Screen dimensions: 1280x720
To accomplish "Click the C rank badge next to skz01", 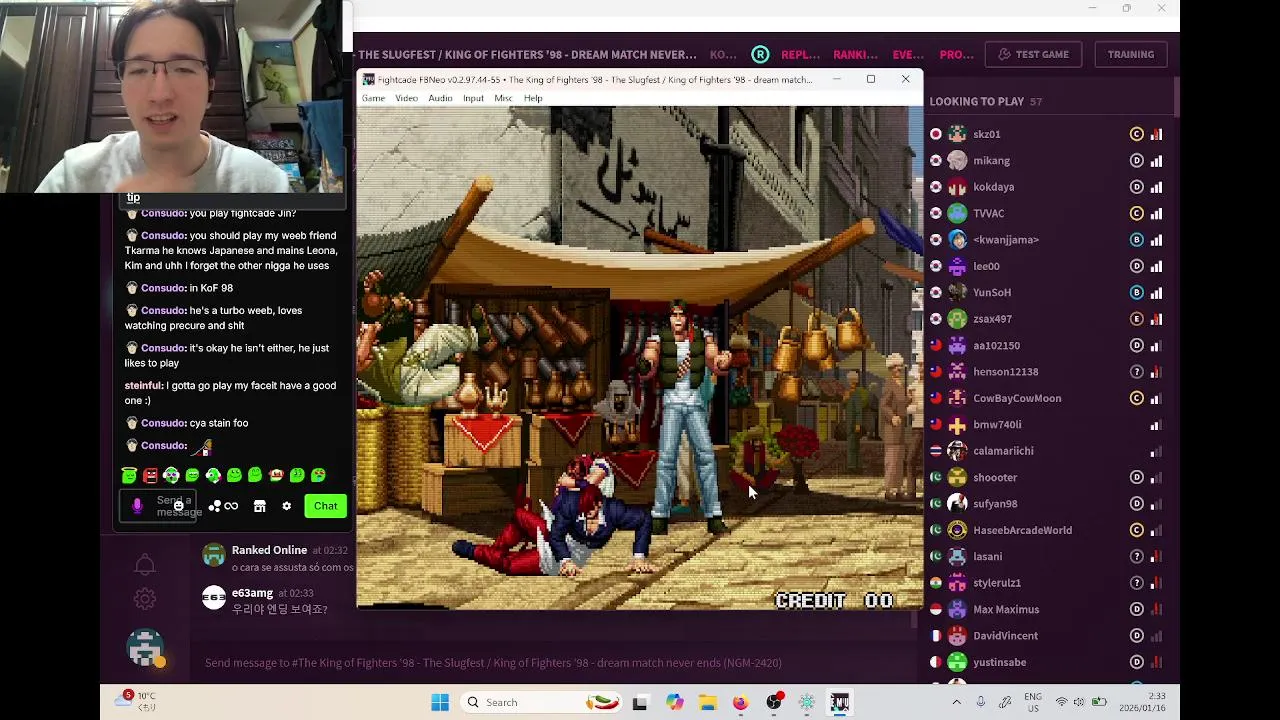I will 1136,134.
